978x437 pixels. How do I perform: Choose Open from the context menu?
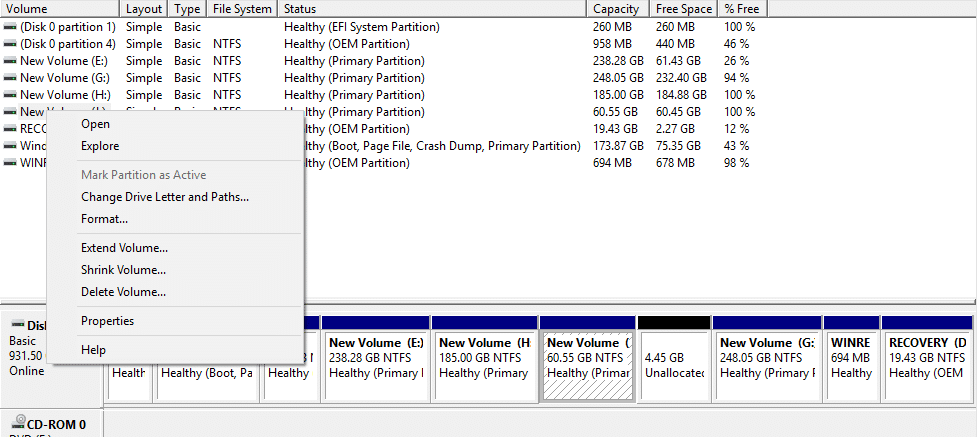pos(95,124)
